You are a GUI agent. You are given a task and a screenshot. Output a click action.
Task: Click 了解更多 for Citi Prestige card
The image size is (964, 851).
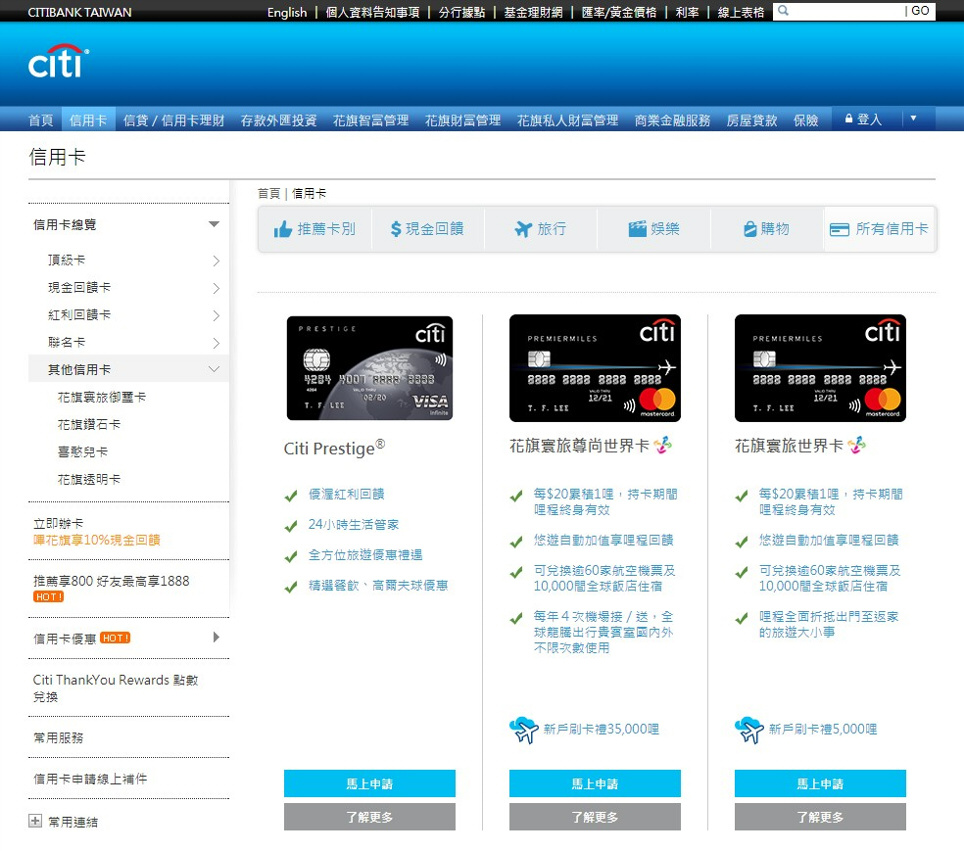[369, 817]
